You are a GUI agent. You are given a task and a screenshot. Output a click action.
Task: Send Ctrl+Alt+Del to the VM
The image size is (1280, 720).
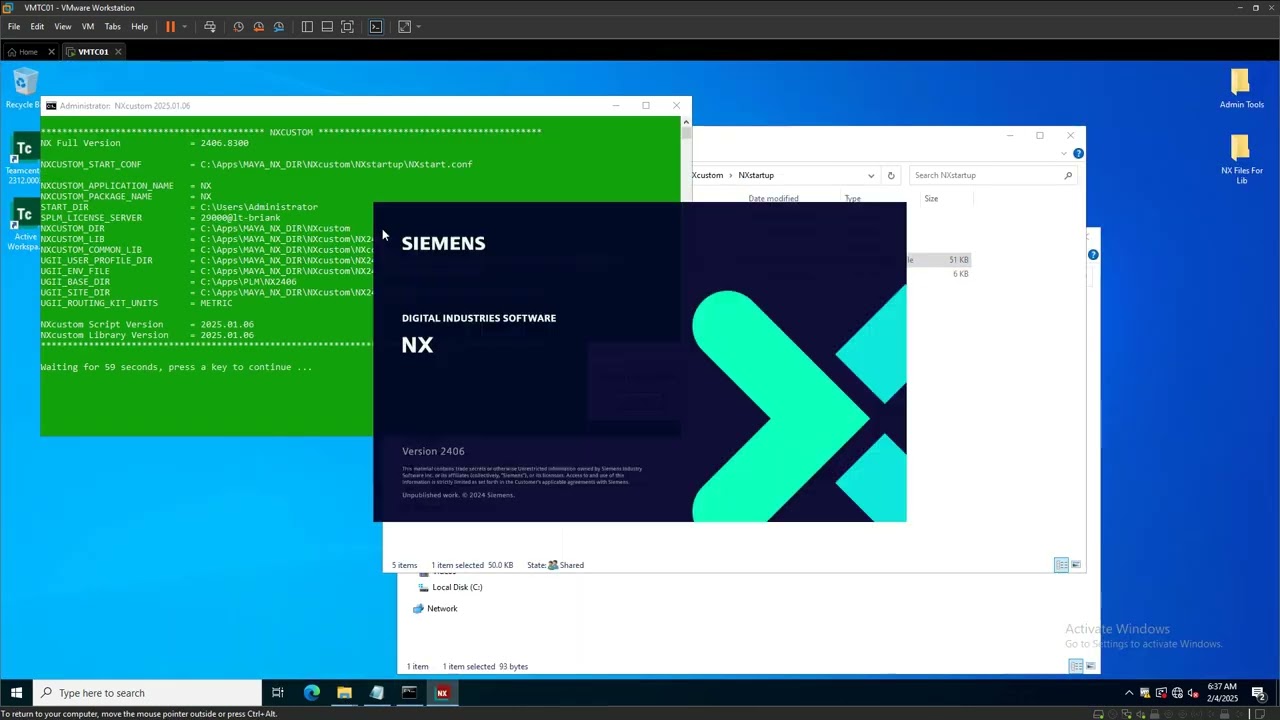coord(210,27)
